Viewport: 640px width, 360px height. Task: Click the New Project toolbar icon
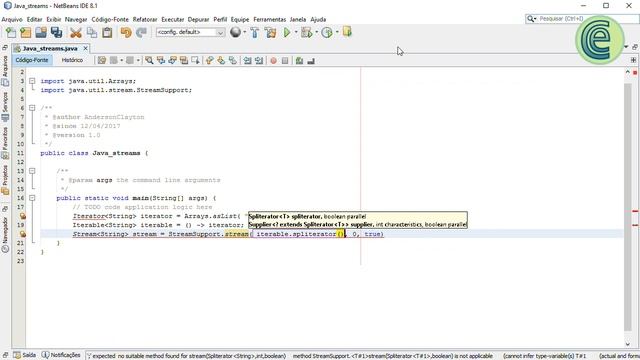pyautogui.click(x=26, y=33)
